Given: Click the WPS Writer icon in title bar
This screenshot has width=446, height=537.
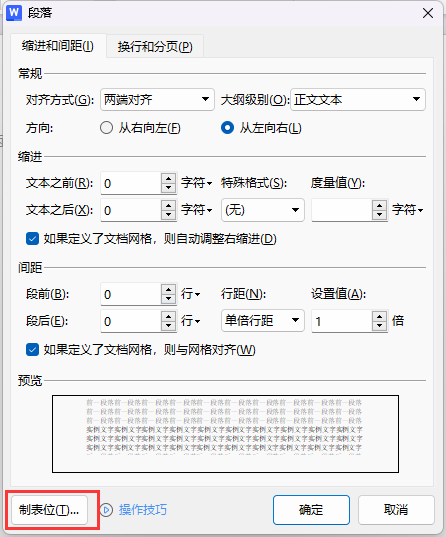Looking at the screenshot, I should click(x=14, y=13).
